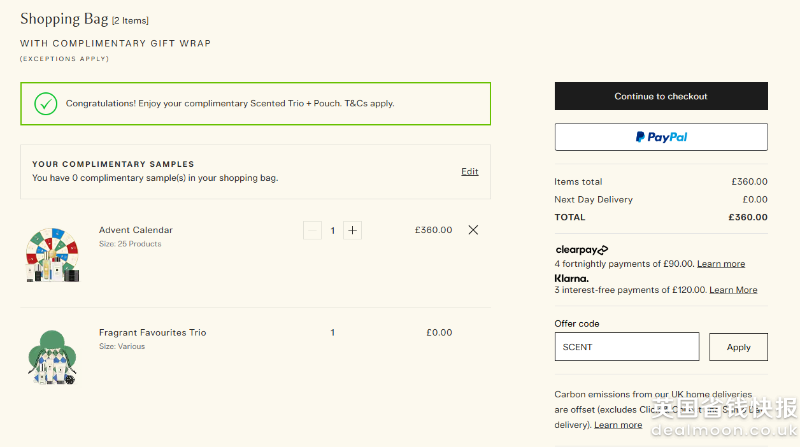The image size is (800, 447).
Task: Edit your complimentary samples
Action: pos(470,172)
